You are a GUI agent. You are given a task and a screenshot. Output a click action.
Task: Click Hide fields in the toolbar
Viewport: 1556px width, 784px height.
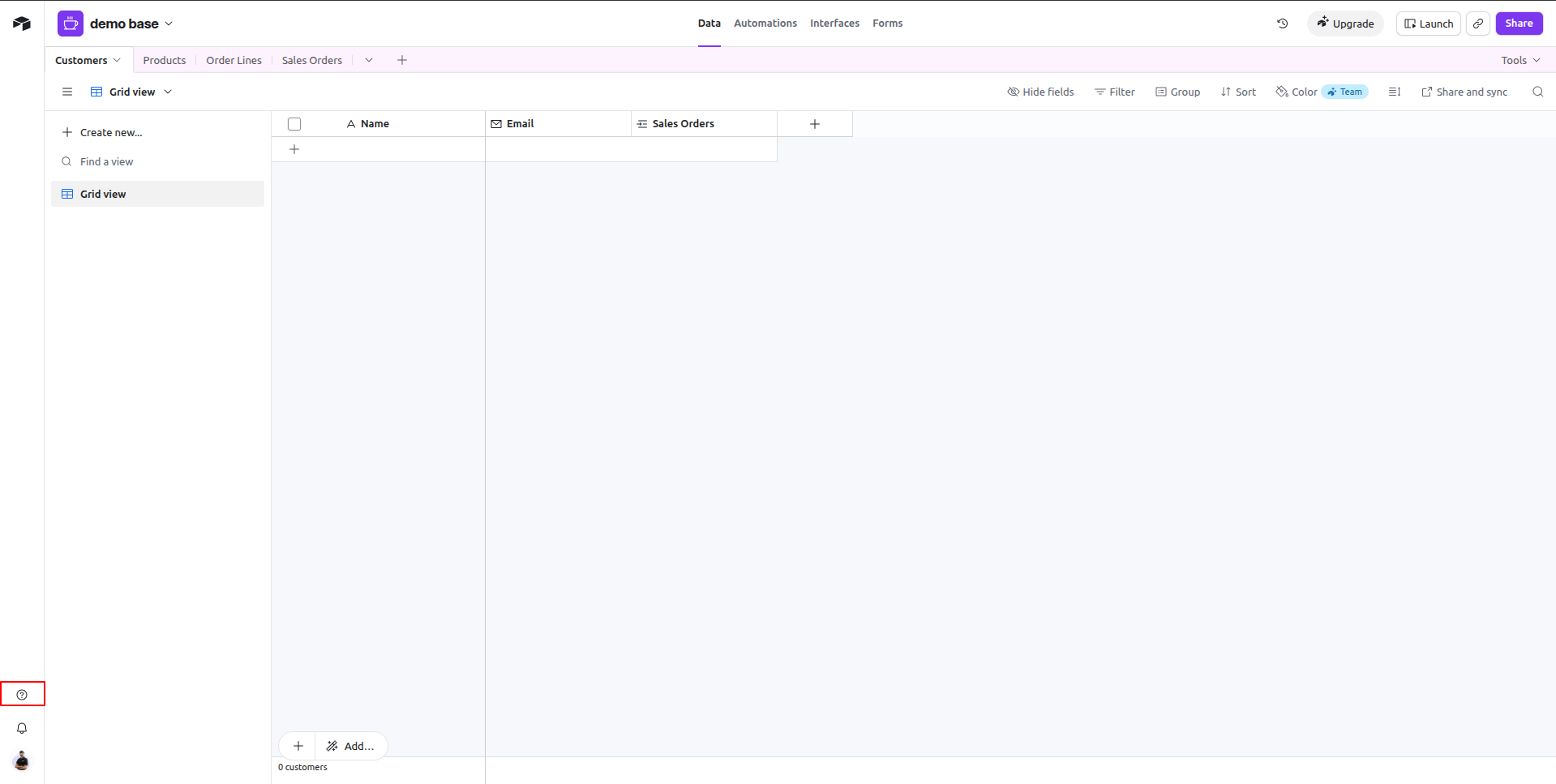pos(1040,92)
